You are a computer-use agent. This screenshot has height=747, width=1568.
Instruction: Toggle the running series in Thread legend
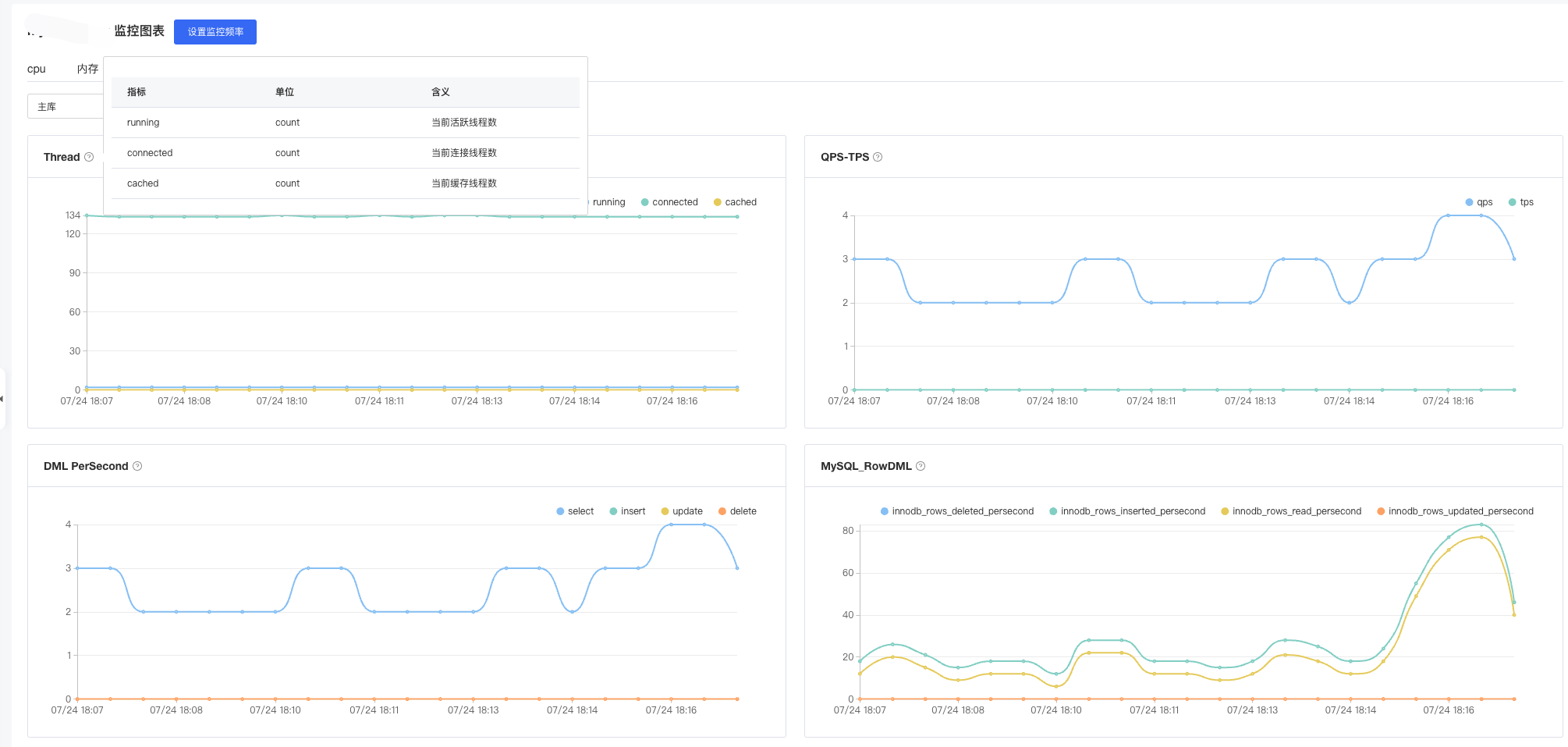coord(605,202)
